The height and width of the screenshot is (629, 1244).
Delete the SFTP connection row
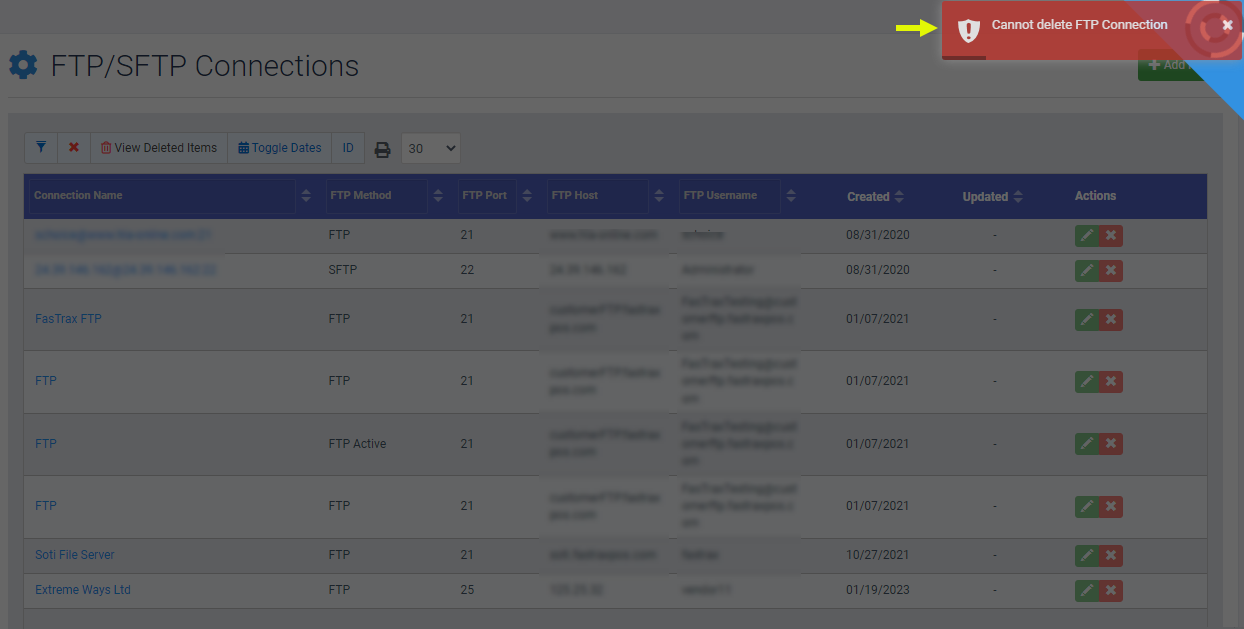click(1111, 271)
